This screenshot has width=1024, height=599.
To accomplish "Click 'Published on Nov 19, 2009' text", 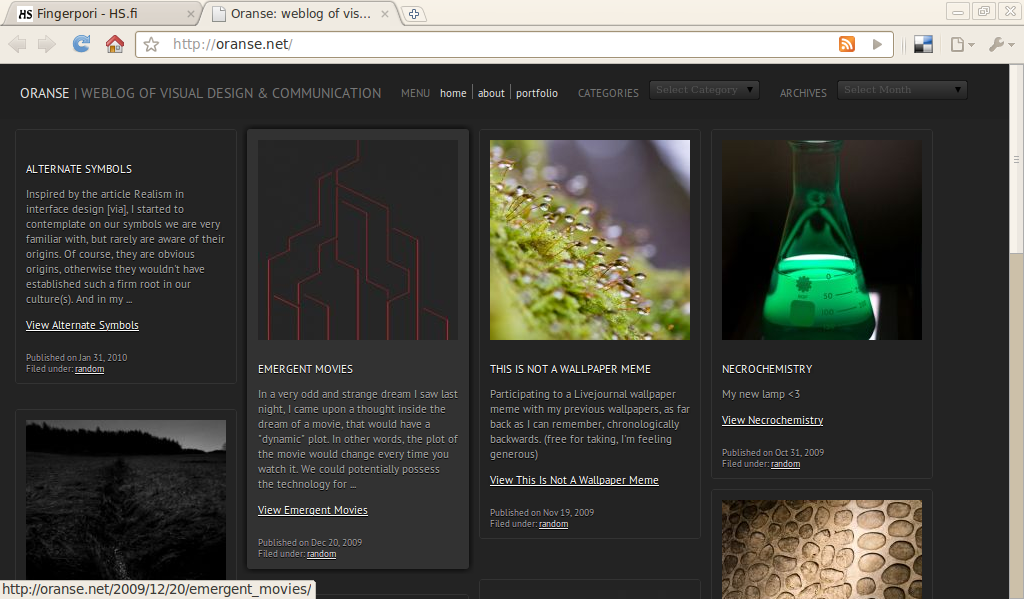I will pos(542,512).
